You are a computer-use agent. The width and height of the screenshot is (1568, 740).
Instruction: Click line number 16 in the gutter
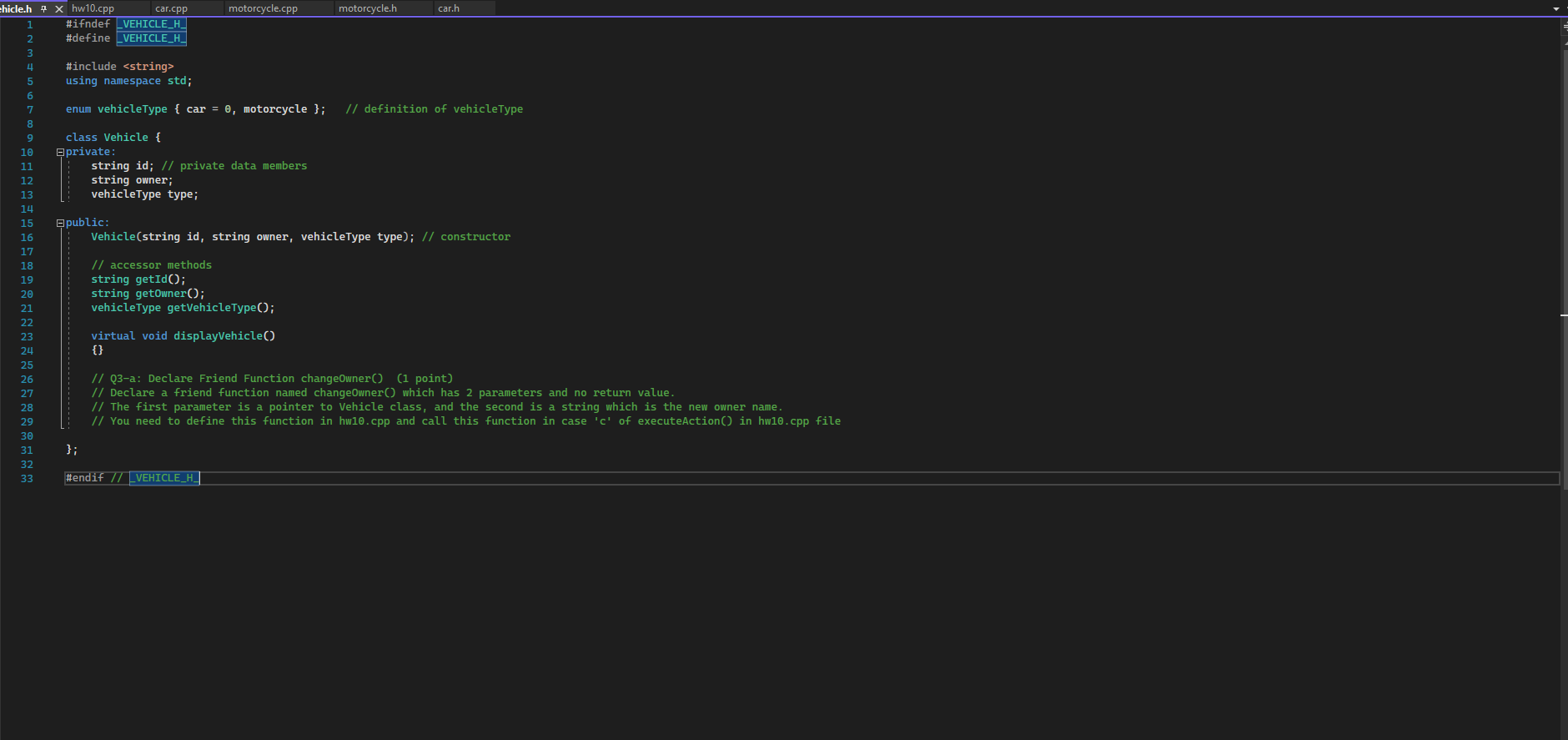[x=28, y=238]
